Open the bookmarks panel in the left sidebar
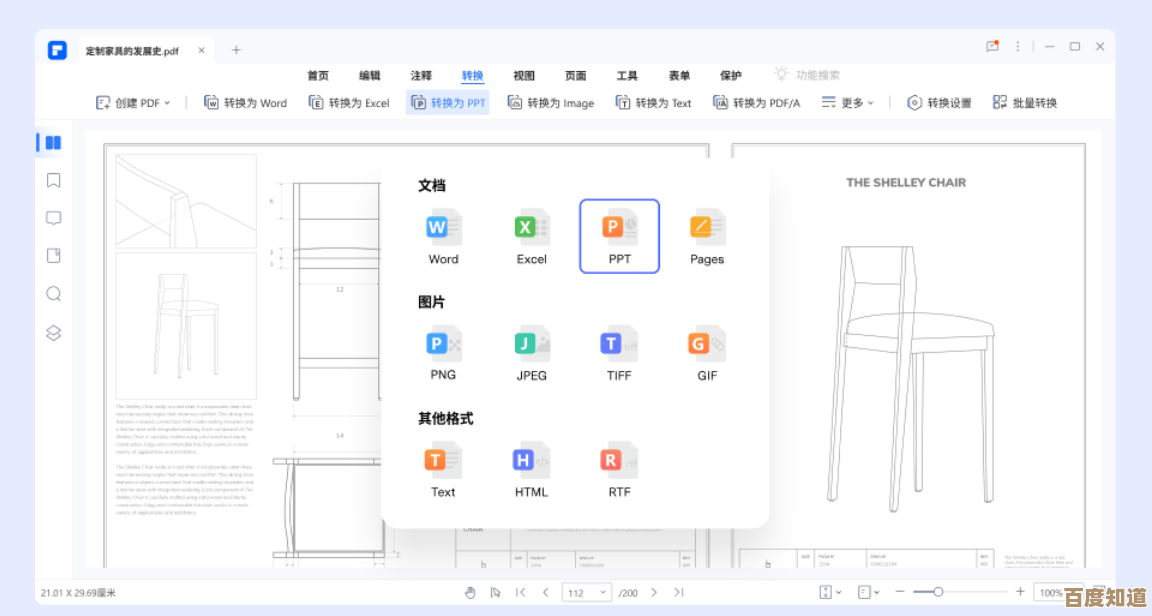This screenshot has height=616, width=1152. pos(52,180)
